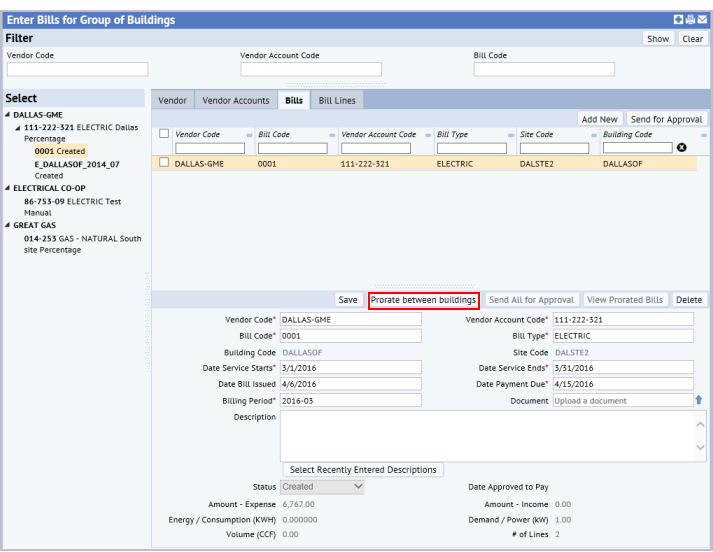Click the Prorate between buildings button

tap(423, 300)
